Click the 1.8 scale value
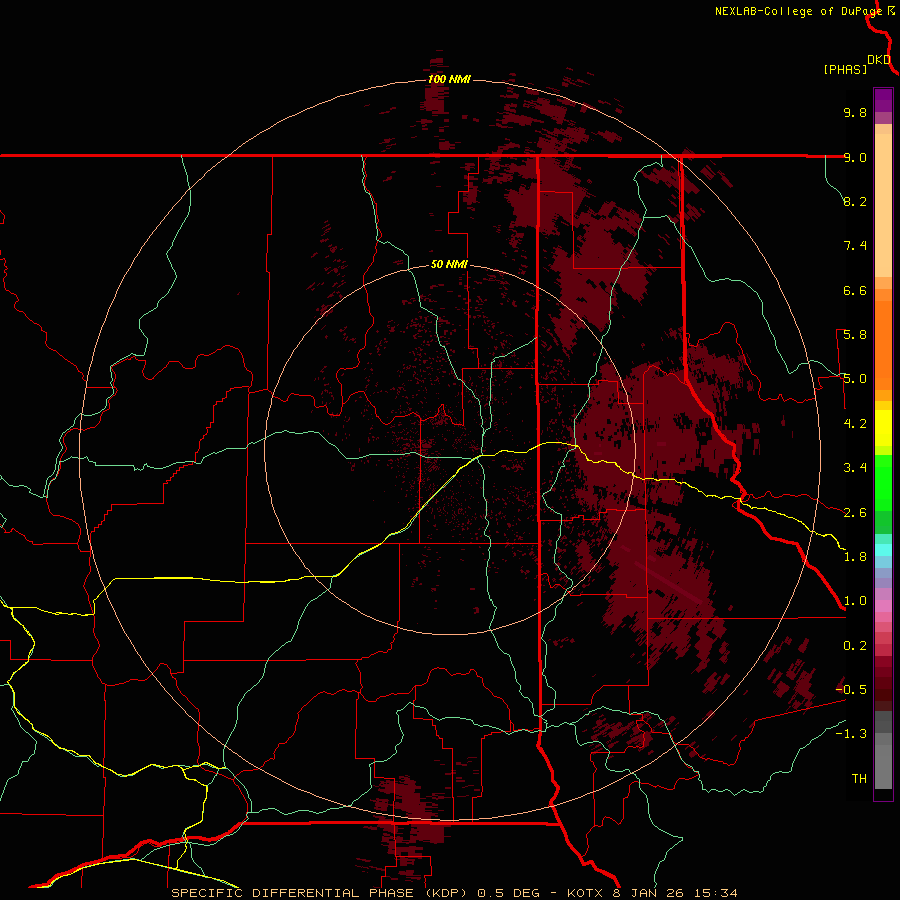Viewport: 900px width, 900px height. (855, 557)
